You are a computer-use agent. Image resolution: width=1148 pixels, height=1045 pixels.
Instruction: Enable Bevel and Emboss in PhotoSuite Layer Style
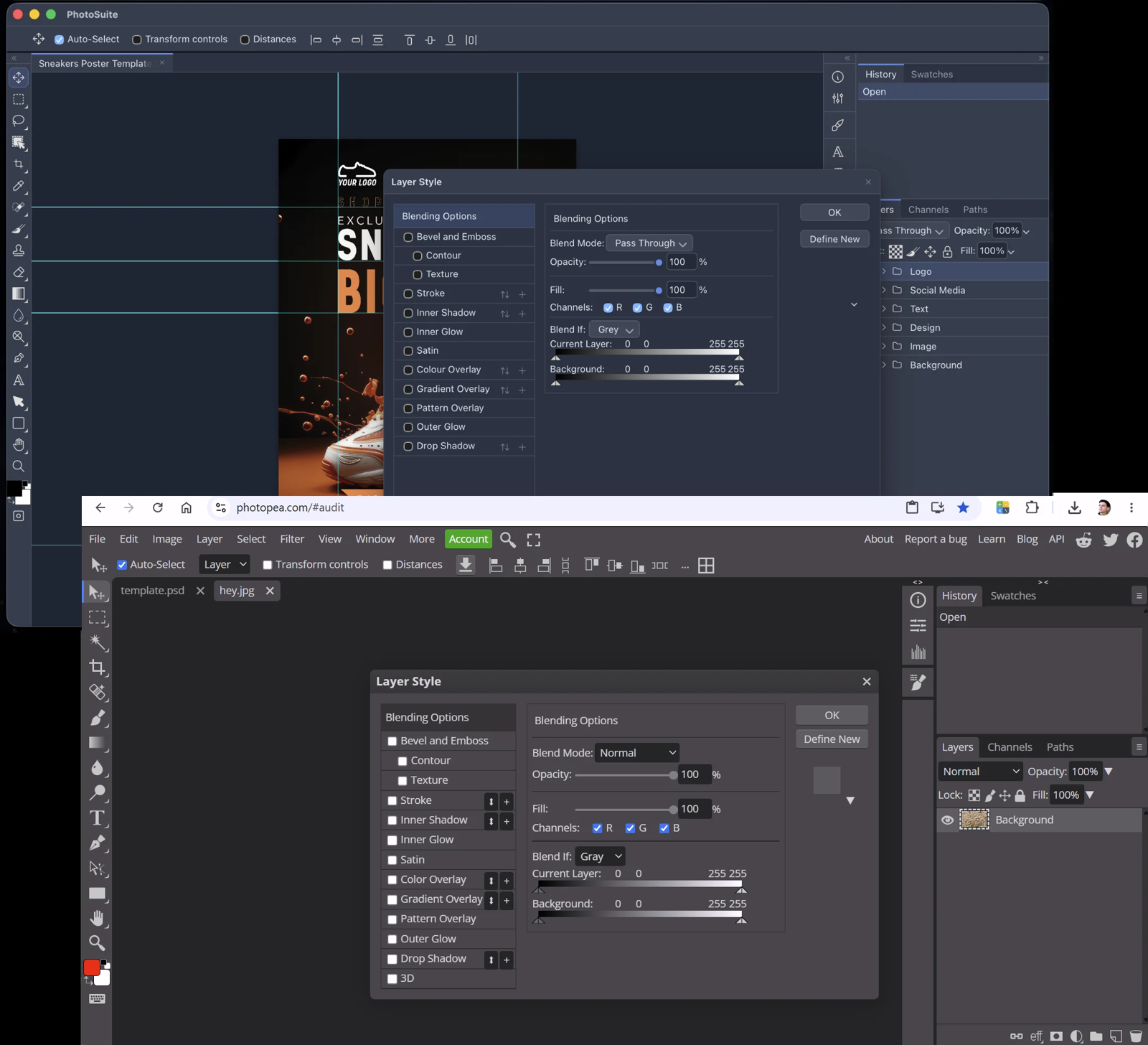408,237
